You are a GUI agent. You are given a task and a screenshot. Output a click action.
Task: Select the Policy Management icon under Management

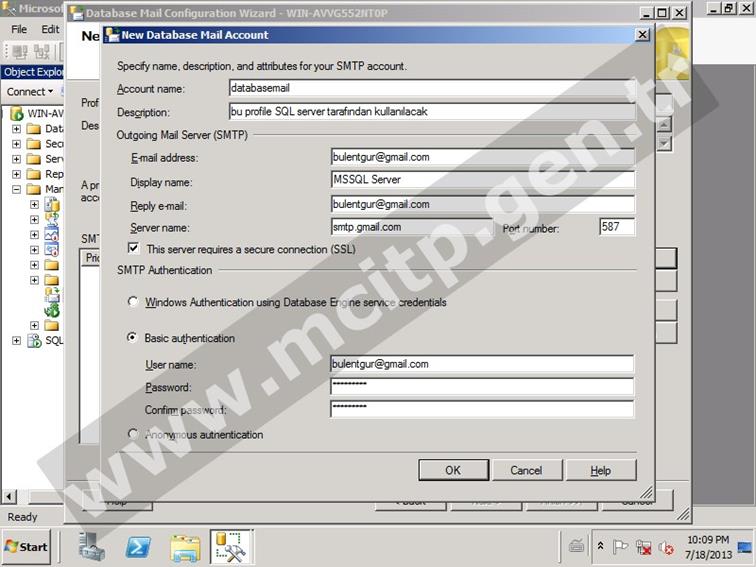click(52, 204)
